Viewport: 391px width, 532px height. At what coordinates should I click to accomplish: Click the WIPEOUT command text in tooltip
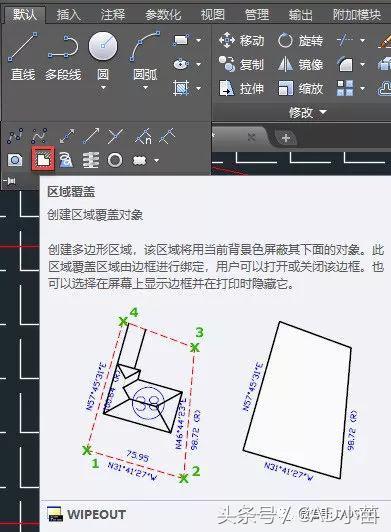[96, 514]
